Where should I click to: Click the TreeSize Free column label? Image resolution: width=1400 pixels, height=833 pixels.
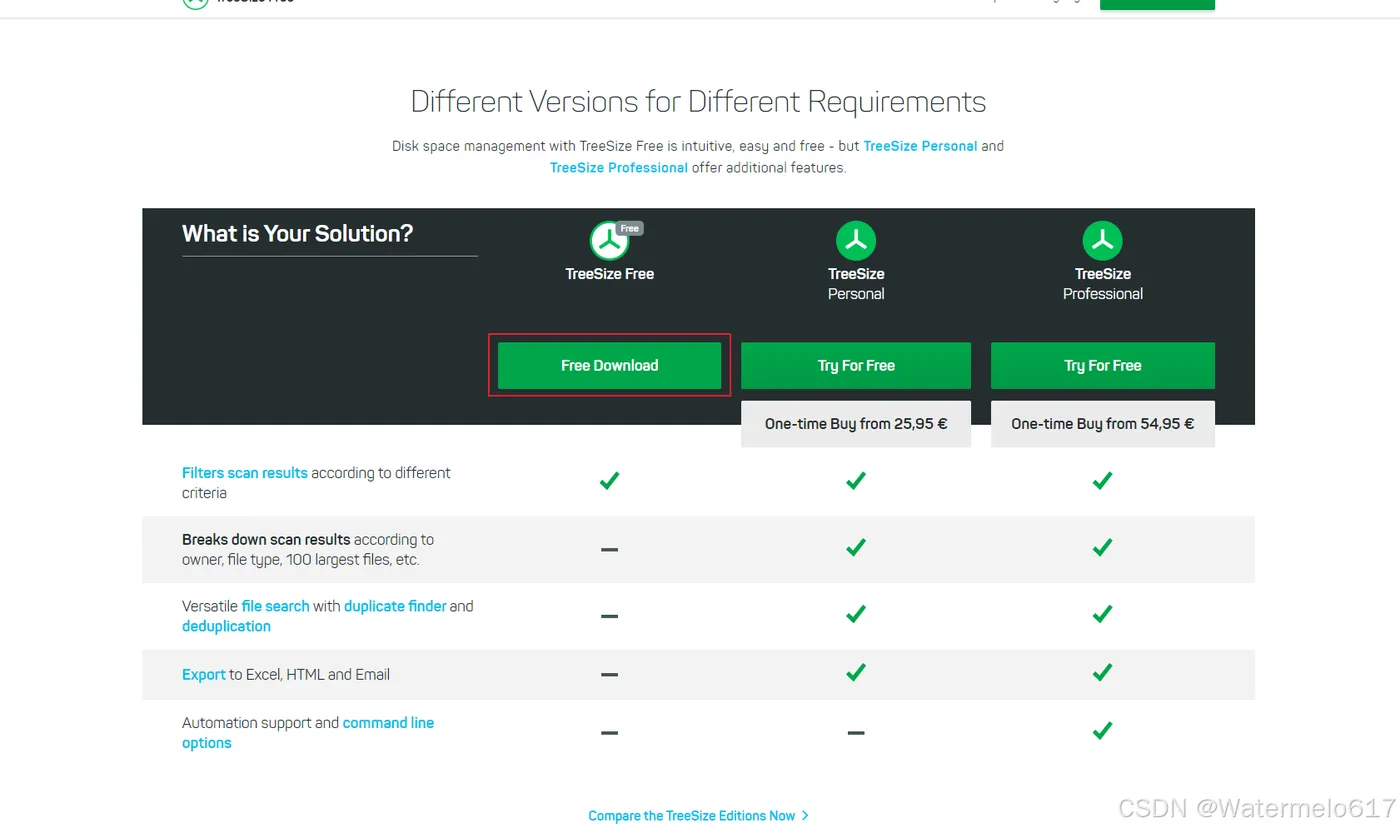click(x=609, y=274)
